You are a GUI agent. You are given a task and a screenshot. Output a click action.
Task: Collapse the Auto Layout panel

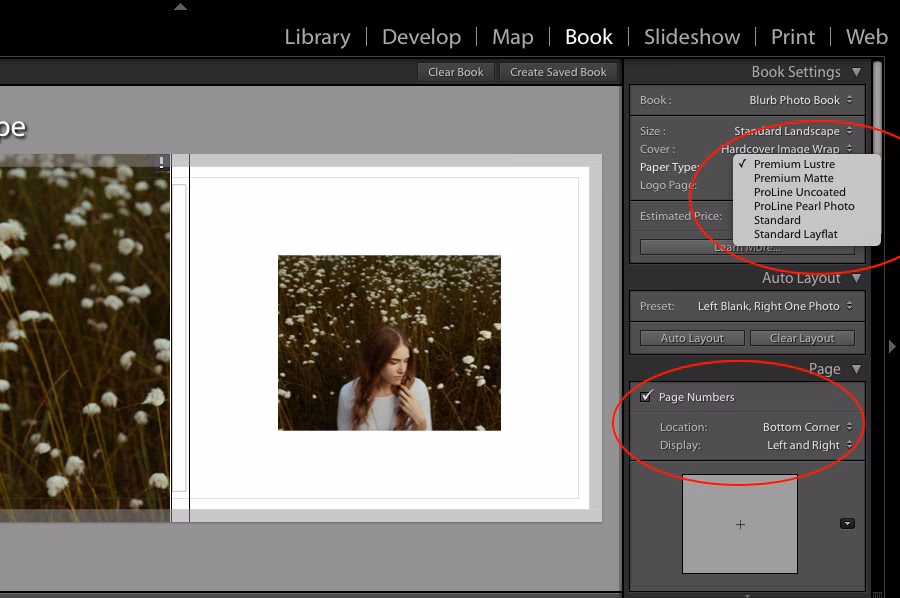pos(857,278)
